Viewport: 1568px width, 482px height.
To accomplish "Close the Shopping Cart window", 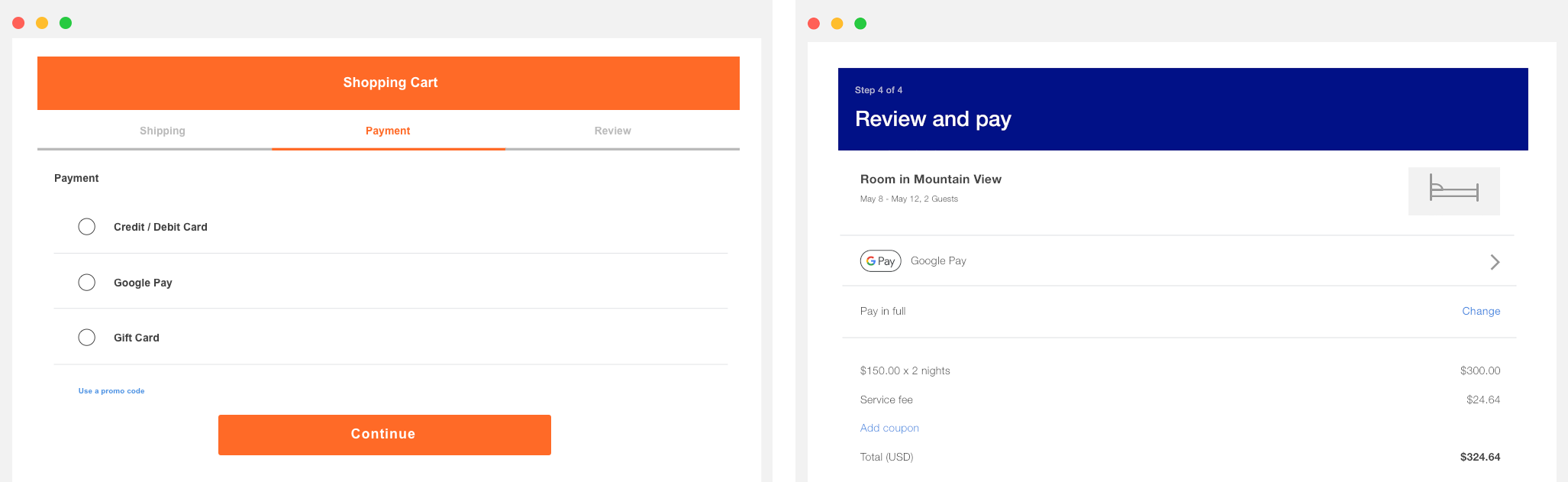I will (19, 23).
